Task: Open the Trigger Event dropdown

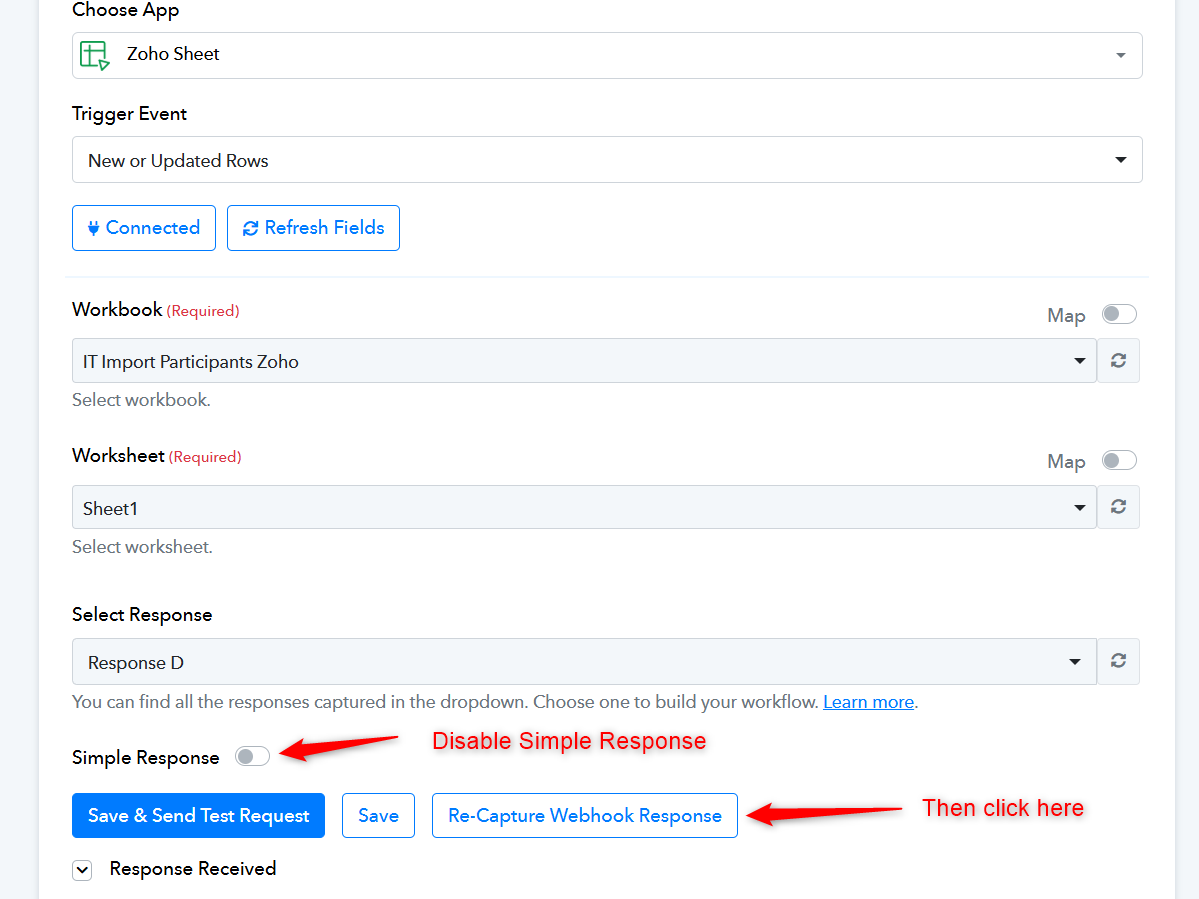Action: coord(607,160)
